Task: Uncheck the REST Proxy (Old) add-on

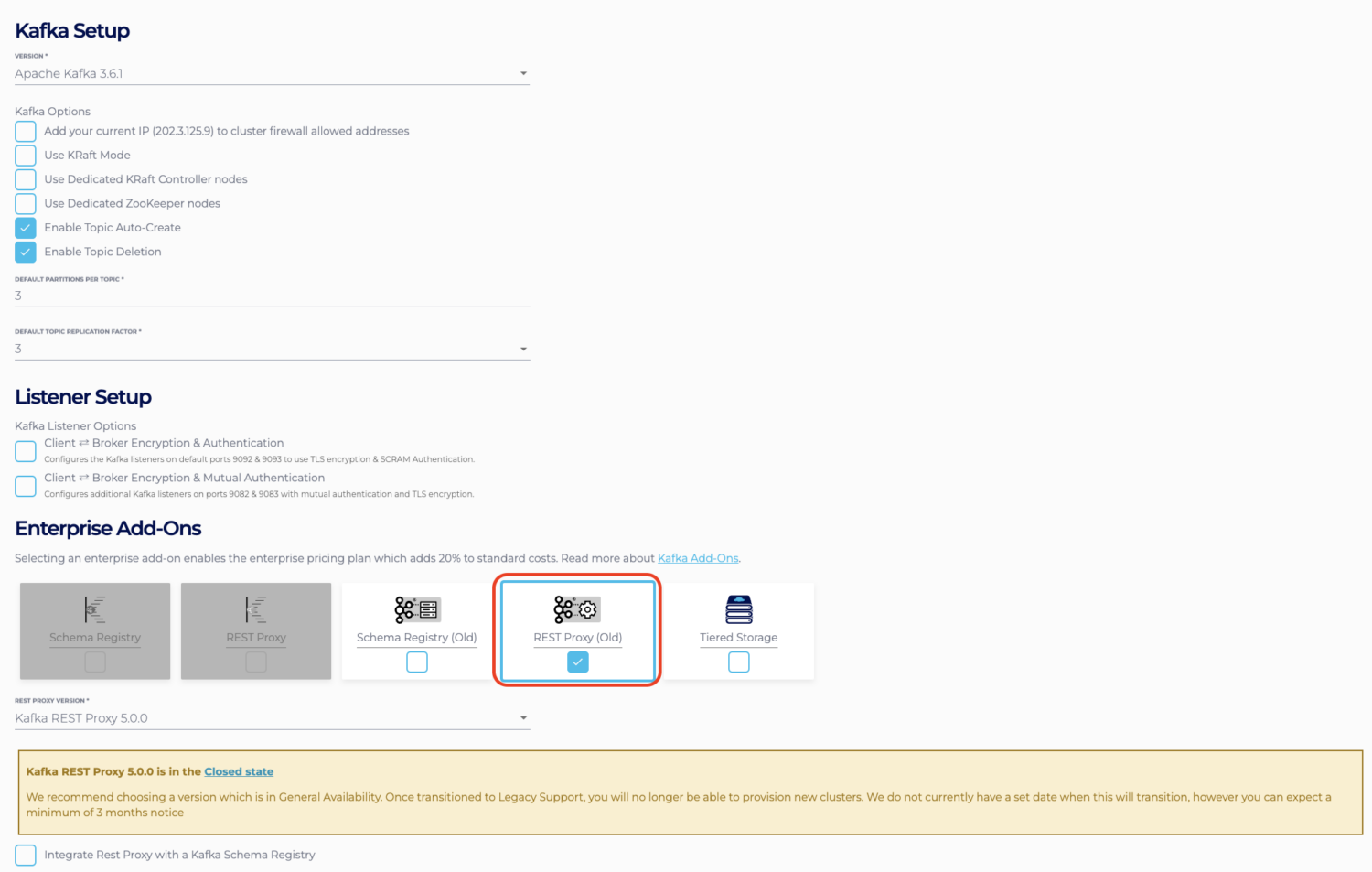Action: pyautogui.click(x=577, y=662)
